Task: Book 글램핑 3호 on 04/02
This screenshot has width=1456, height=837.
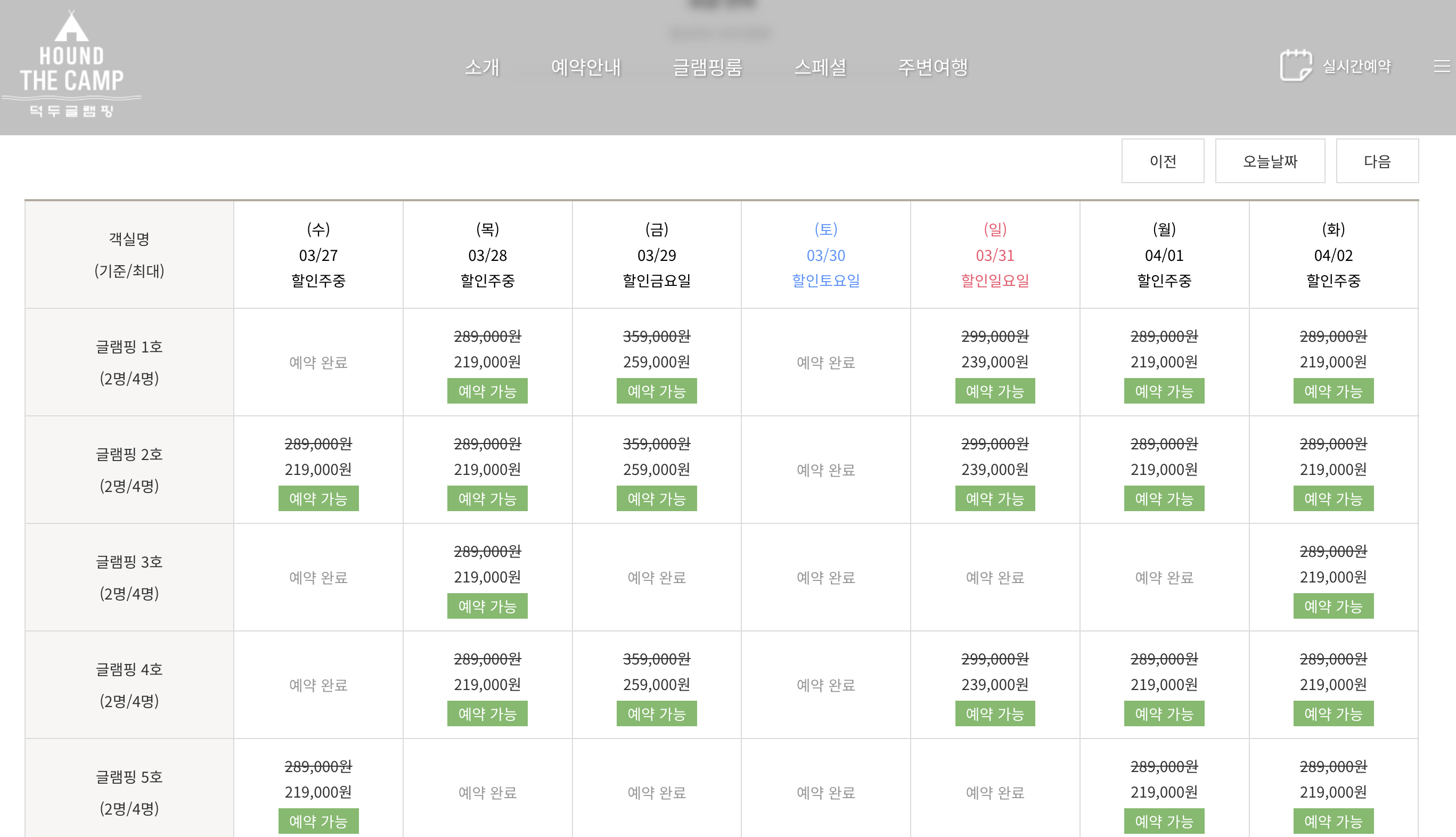Action: pos(1333,606)
